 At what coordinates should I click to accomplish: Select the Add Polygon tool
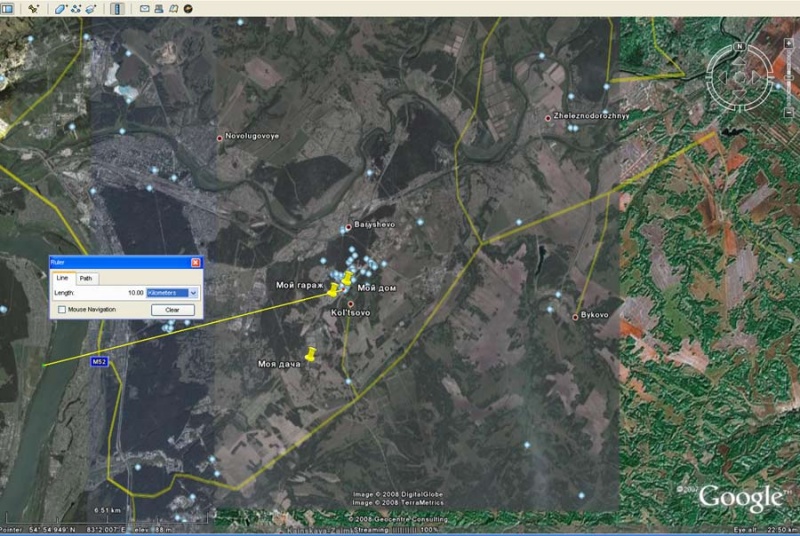(61, 9)
